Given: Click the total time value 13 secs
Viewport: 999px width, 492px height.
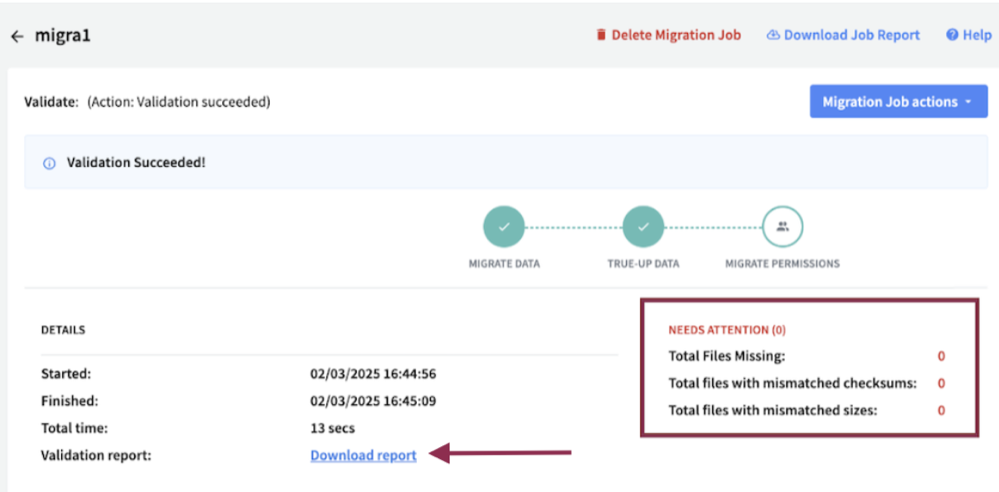Looking at the screenshot, I should tap(333, 428).
